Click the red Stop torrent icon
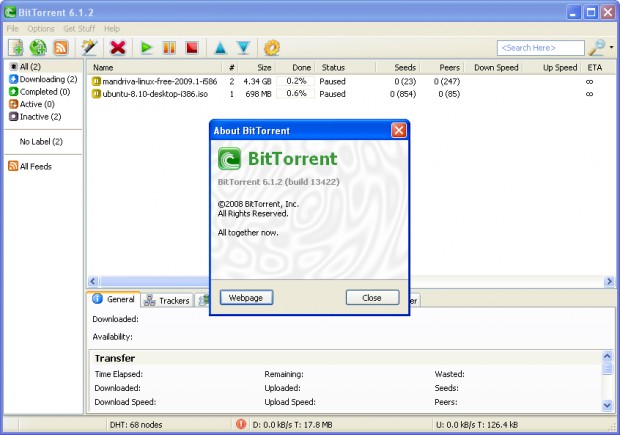The image size is (620, 435). pos(192,48)
